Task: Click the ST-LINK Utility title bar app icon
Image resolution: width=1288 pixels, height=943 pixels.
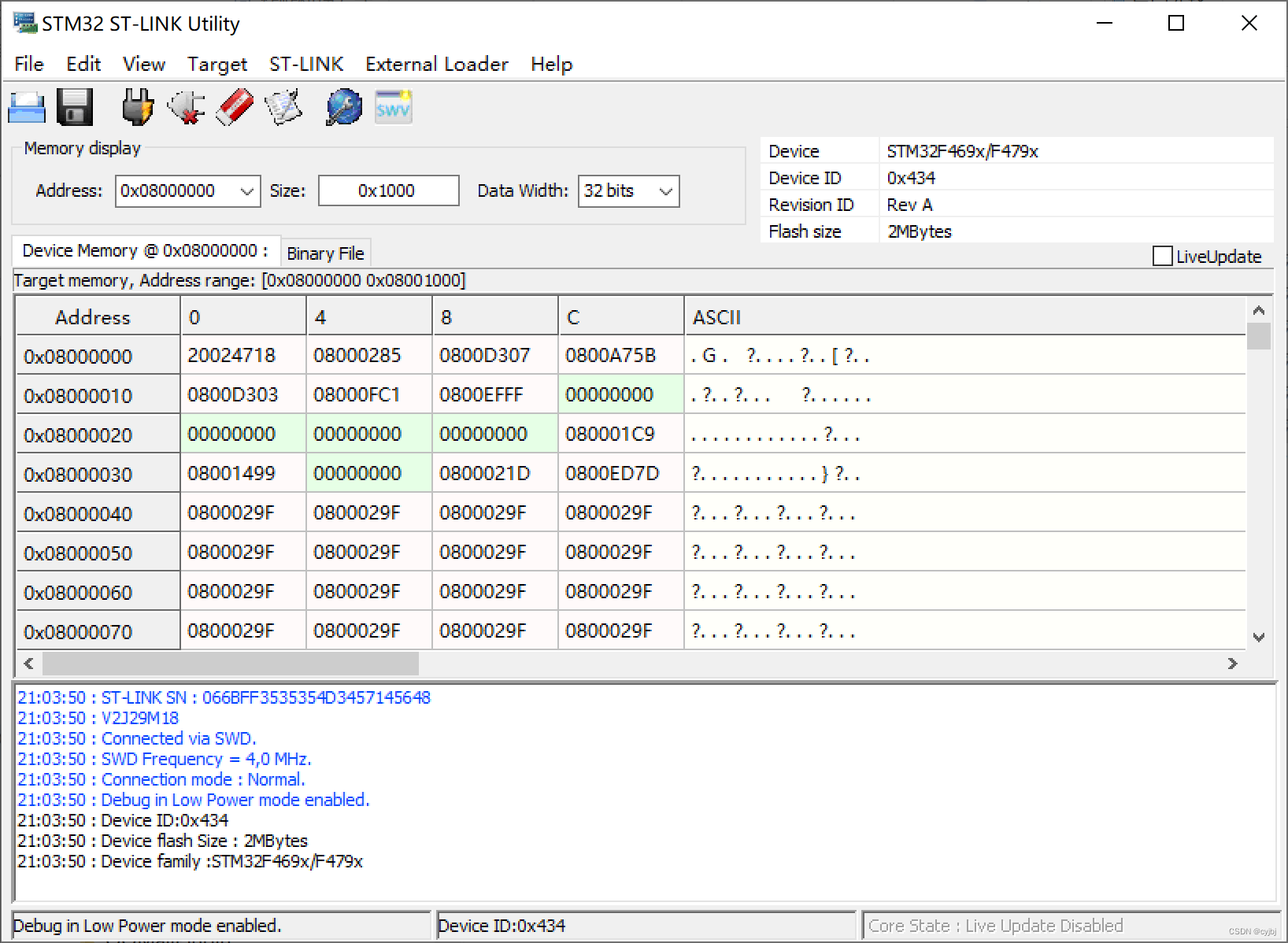Action: pyautogui.click(x=24, y=23)
